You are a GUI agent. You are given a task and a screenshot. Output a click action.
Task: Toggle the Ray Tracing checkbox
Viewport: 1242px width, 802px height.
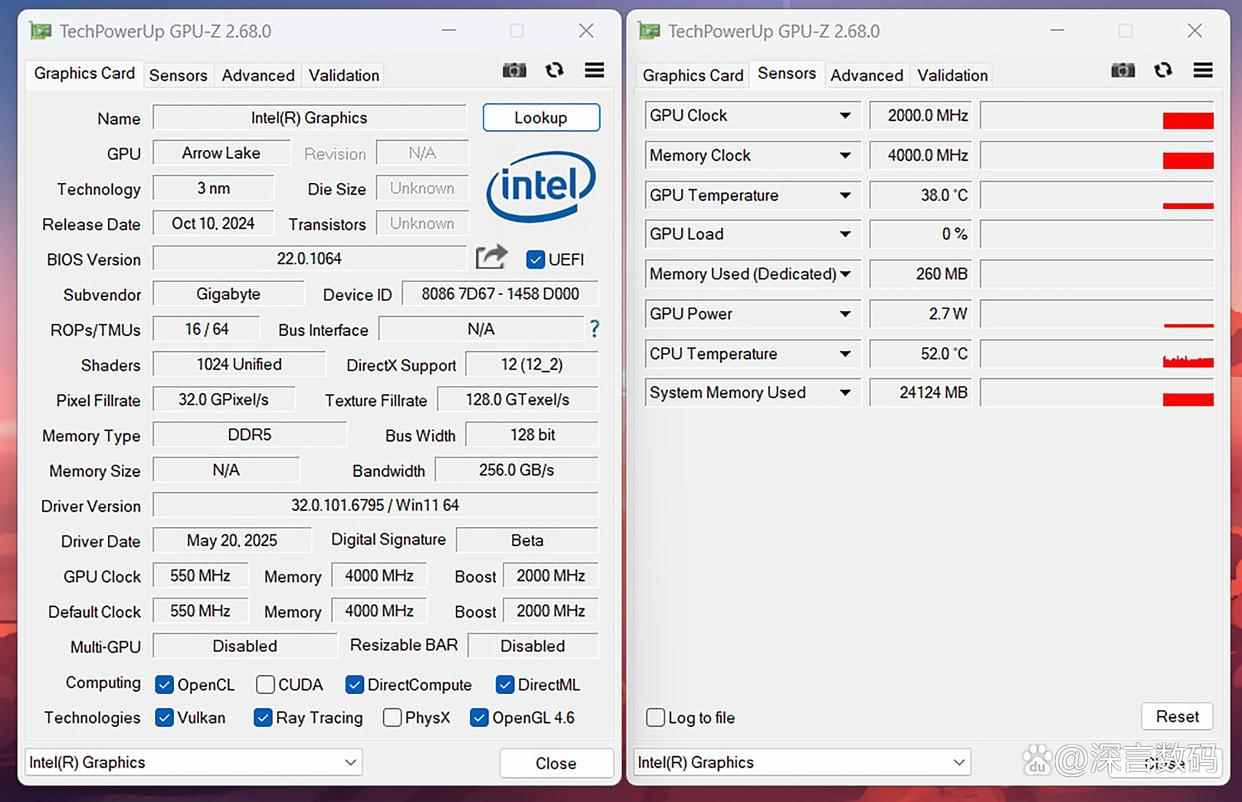pos(263,718)
